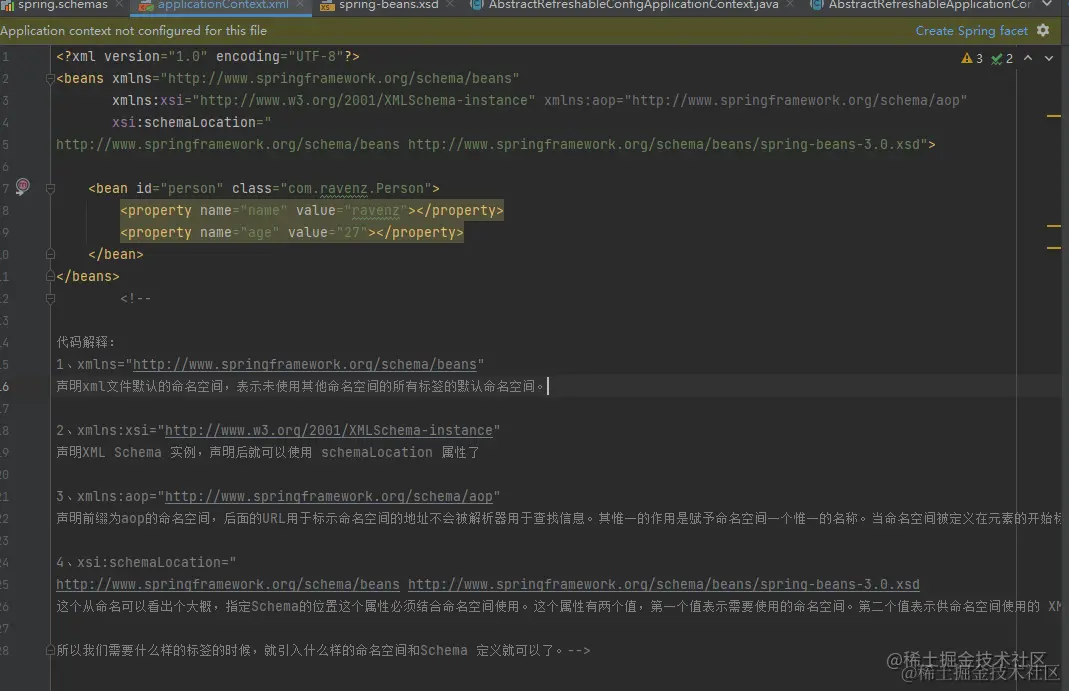Select the applicationContext.xml tab

click(223, 5)
